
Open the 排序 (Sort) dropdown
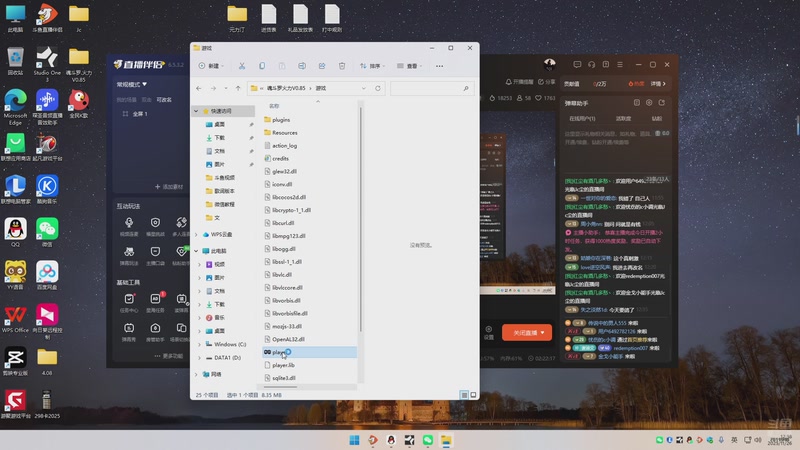pyautogui.click(x=373, y=66)
